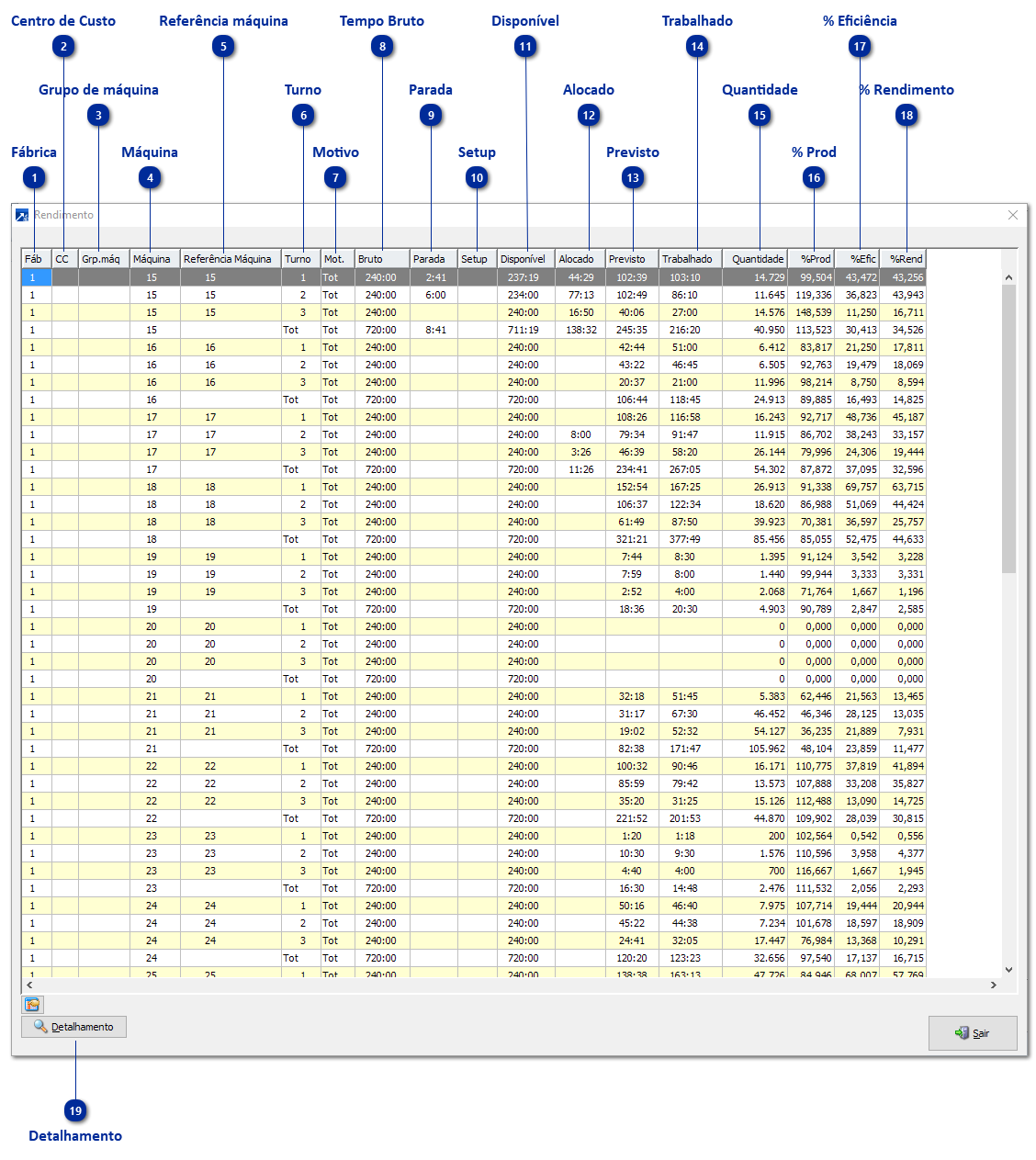1036x1160 pixels.
Task: Click the Parada grid column header
Action: (x=434, y=259)
